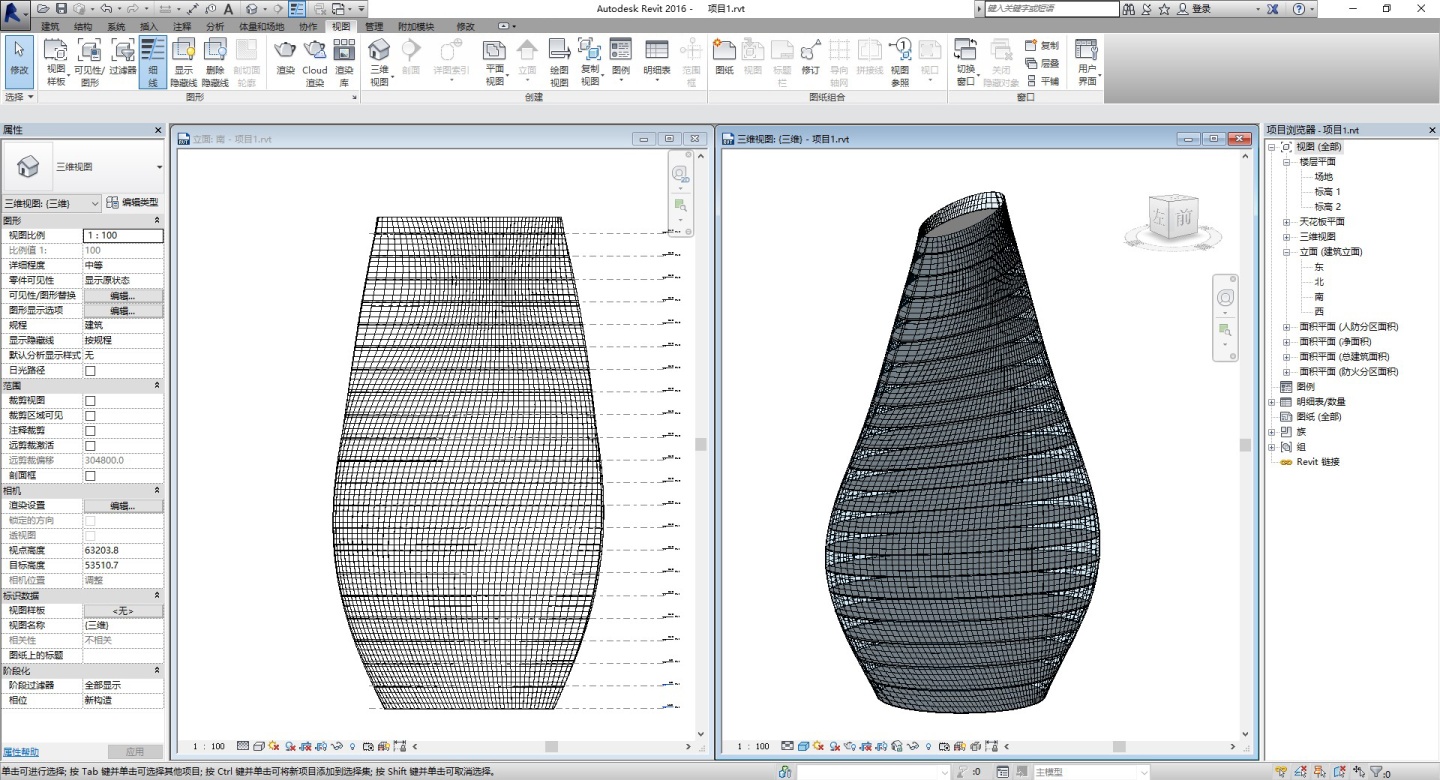Click the 绘图视图 (Drafting View) icon
The height and width of the screenshot is (780, 1440).
tap(559, 62)
